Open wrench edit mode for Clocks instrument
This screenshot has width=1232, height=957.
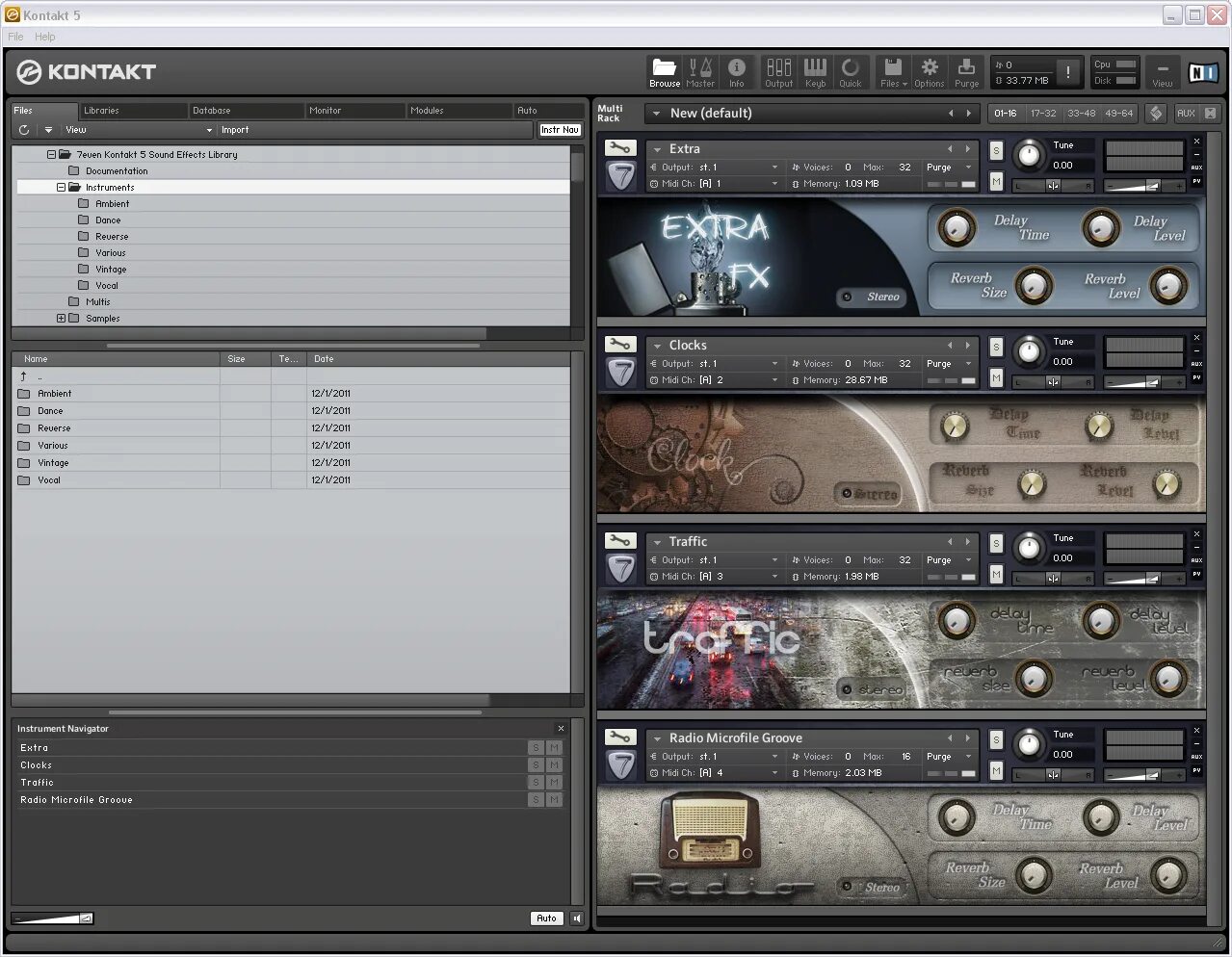tap(621, 345)
